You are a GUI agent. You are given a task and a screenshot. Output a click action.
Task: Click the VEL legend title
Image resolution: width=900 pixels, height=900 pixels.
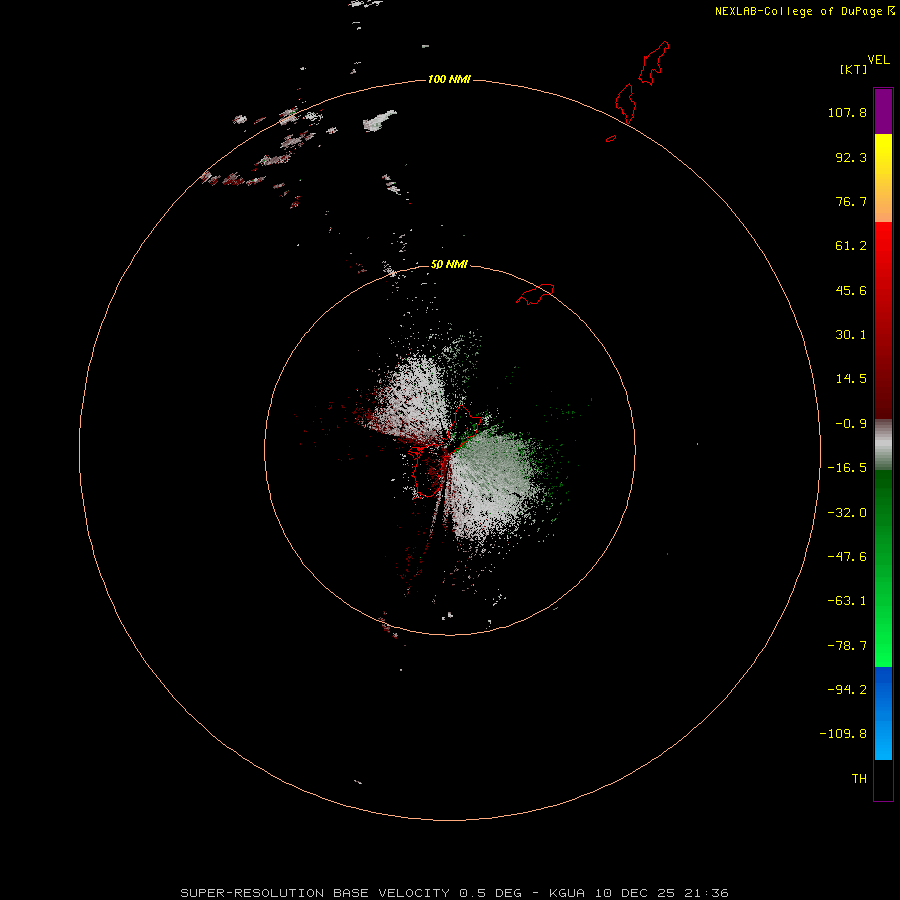878,60
